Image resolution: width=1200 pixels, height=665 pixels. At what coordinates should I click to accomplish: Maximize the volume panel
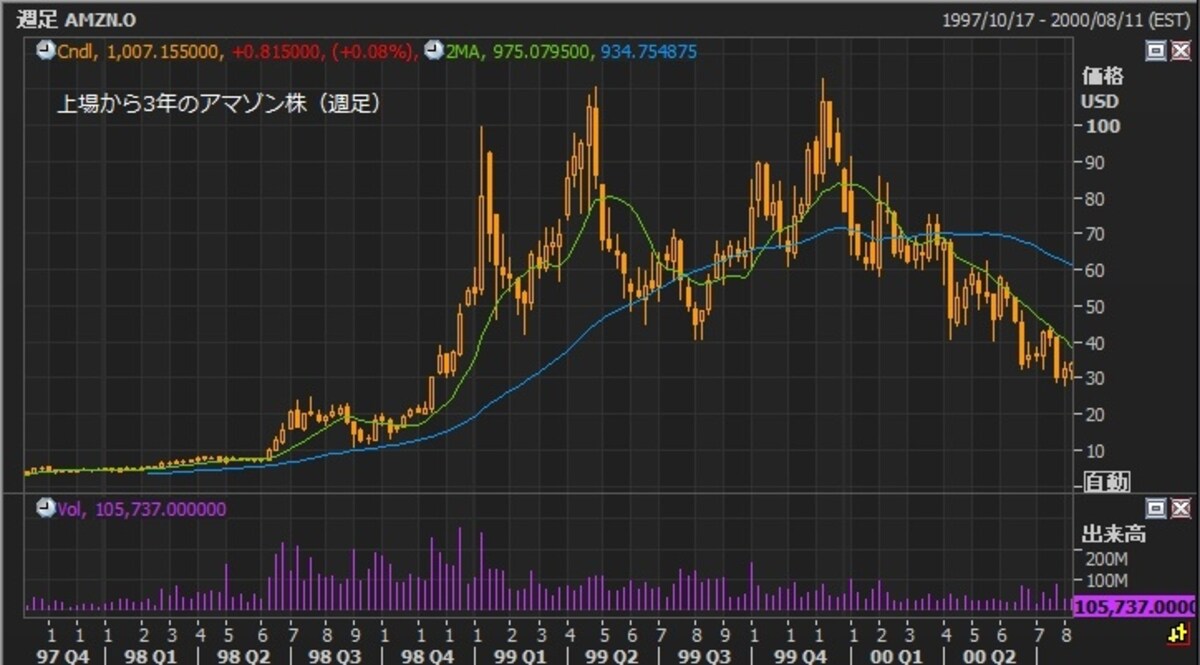pyautogui.click(x=1157, y=510)
